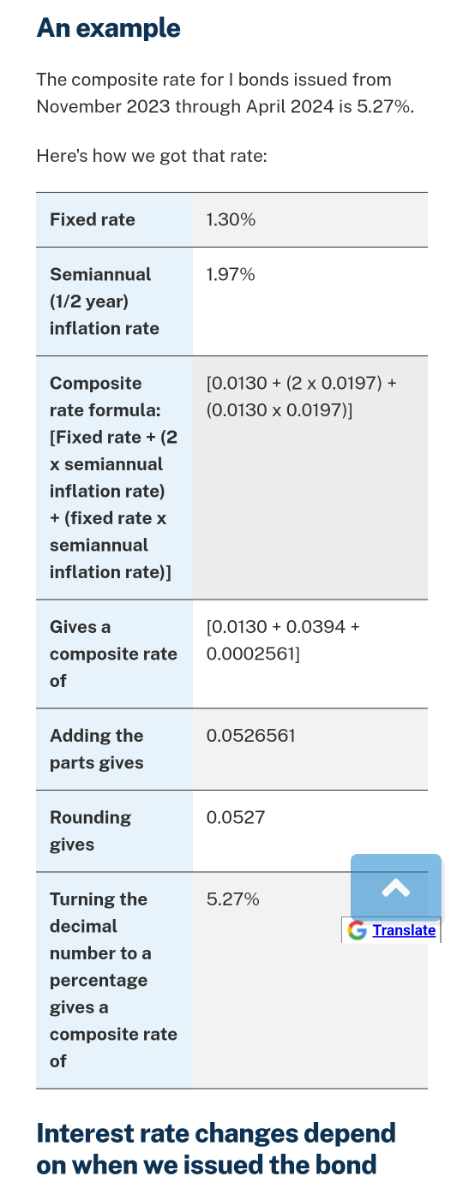Click the "Turning the decimal number" row header

[114, 980]
